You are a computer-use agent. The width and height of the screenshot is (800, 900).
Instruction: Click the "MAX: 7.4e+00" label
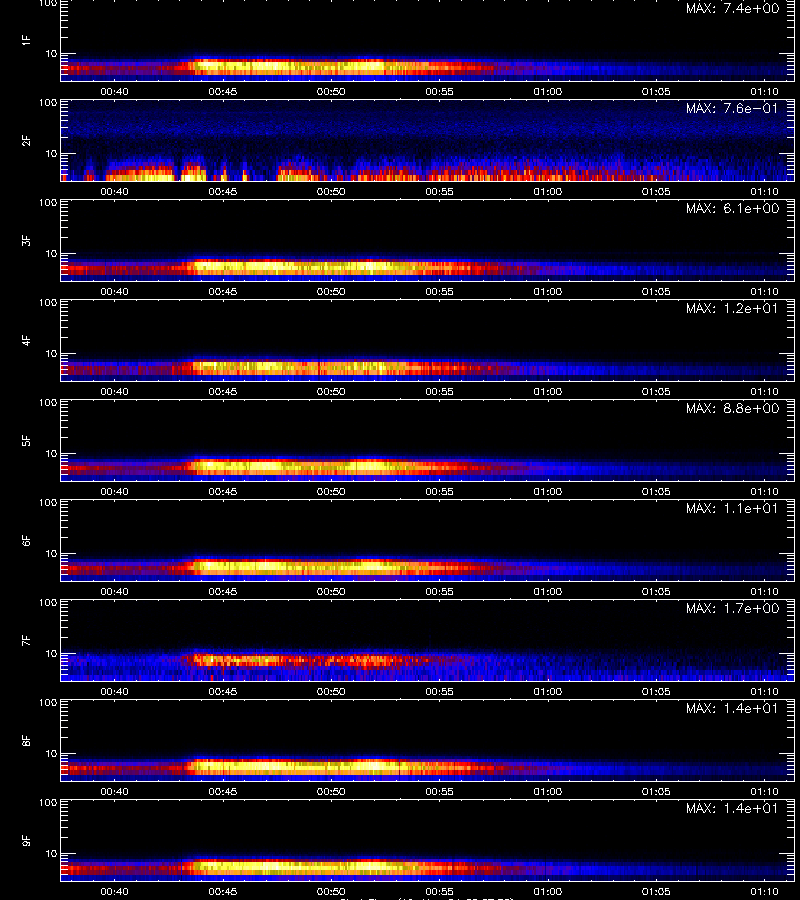click(x=732, y=9)
